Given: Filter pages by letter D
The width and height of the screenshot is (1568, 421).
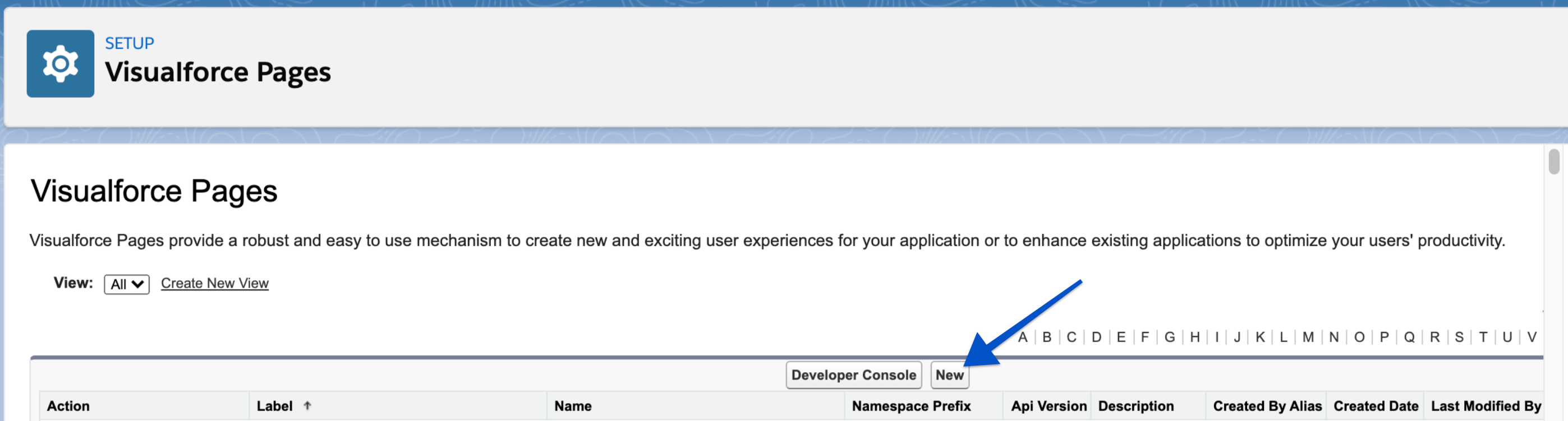Looking at the screenshot, I should [1096, 337].
